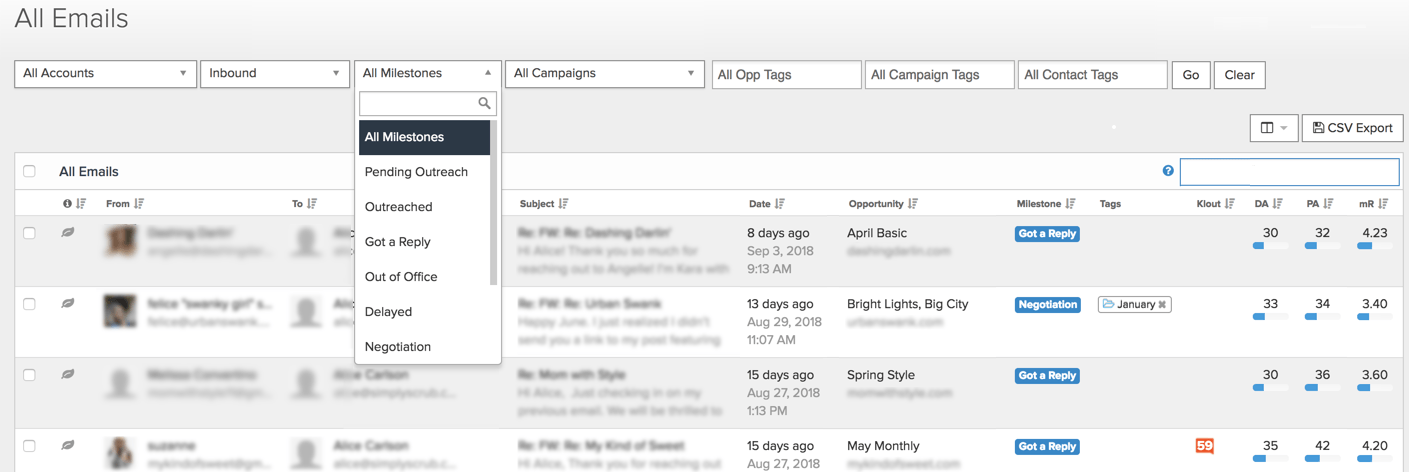
Task: Click leaf icon in Spring Style row
Action: (68, 374)
